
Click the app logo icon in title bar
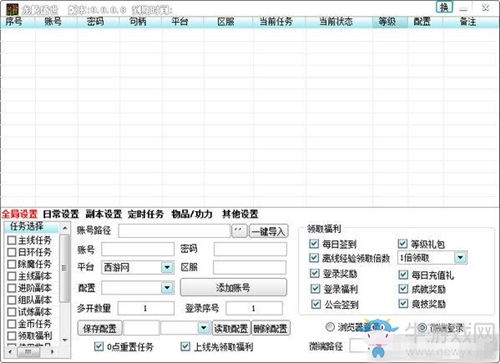pyautogui.click(x=12, y=9)
